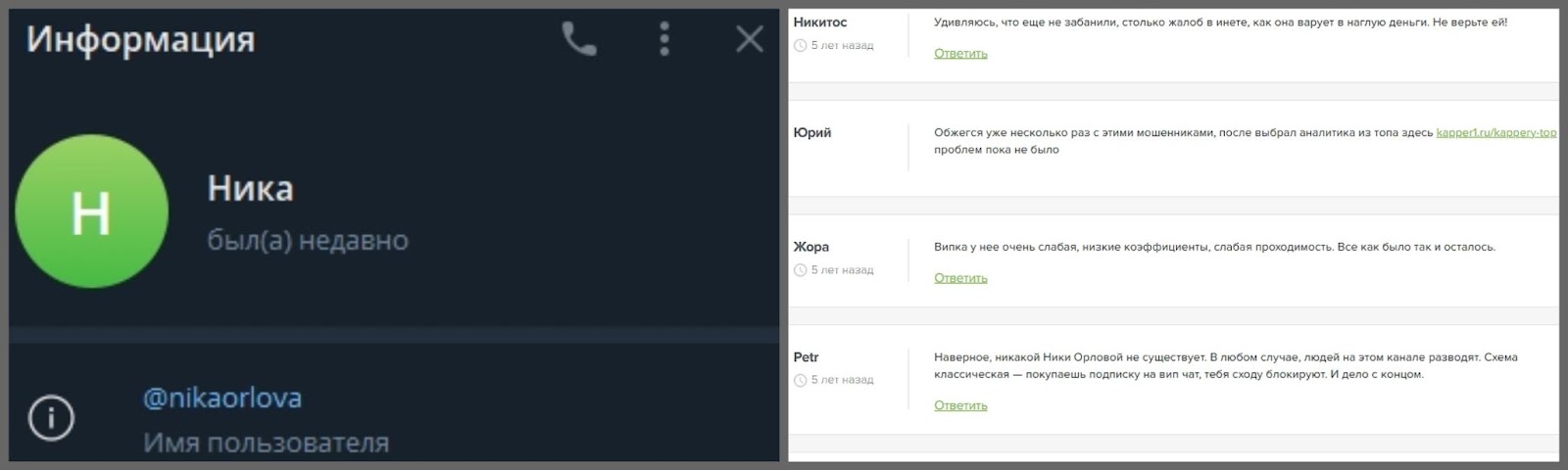Click the был(а) недавно status text
The height and width of the screenshot is (470, 1568).
308,241
